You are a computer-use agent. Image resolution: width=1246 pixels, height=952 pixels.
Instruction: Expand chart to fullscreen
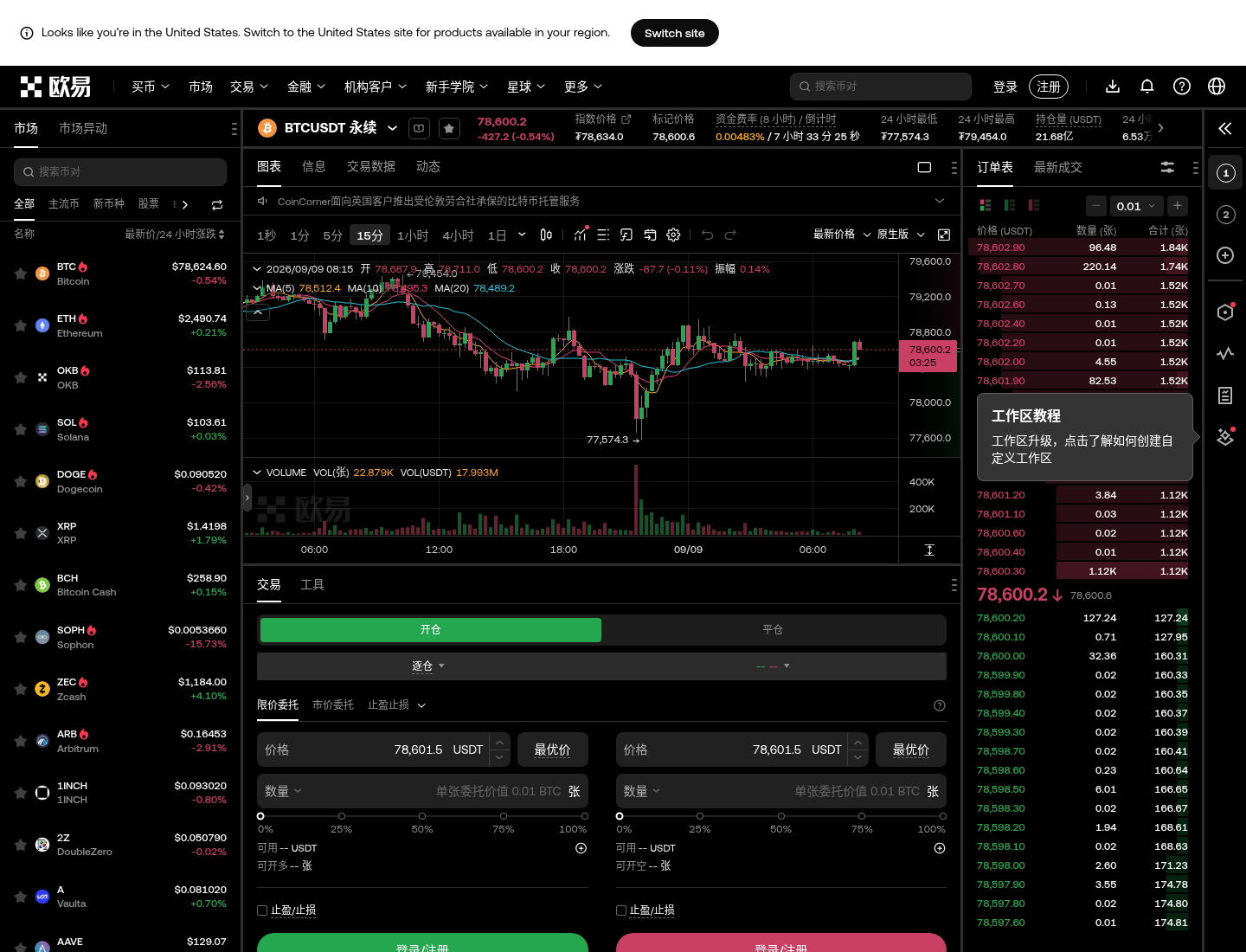(x=944, y=235)
